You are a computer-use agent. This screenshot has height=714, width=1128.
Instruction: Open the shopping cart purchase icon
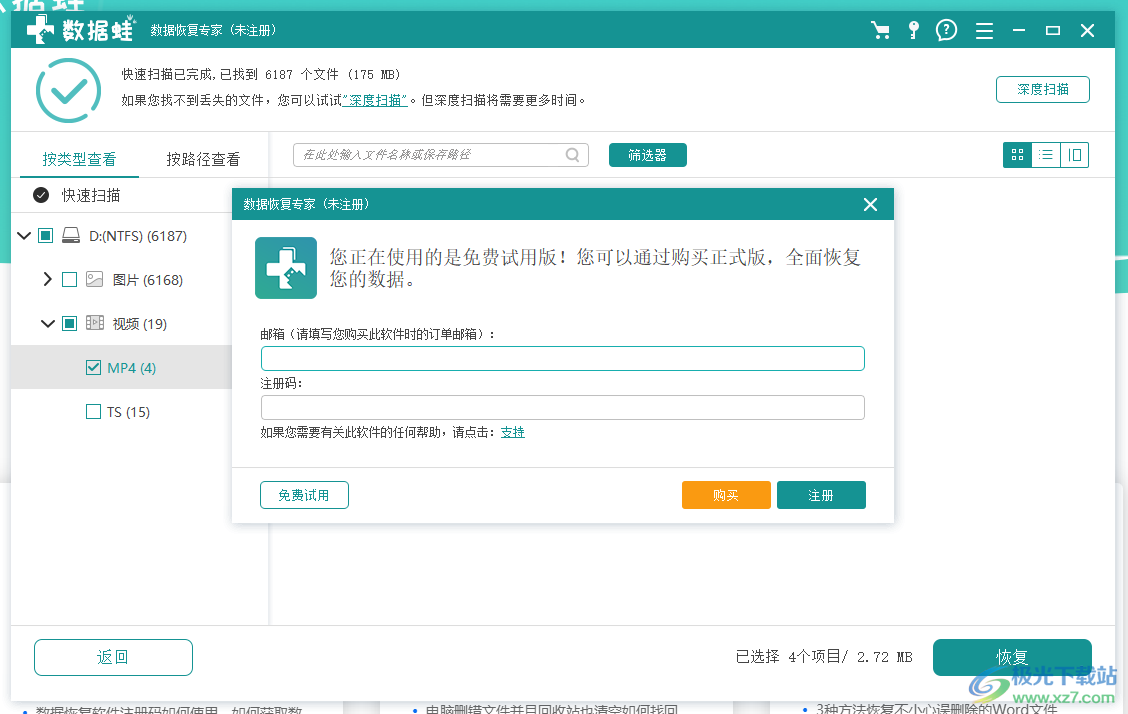coord(880,30)
